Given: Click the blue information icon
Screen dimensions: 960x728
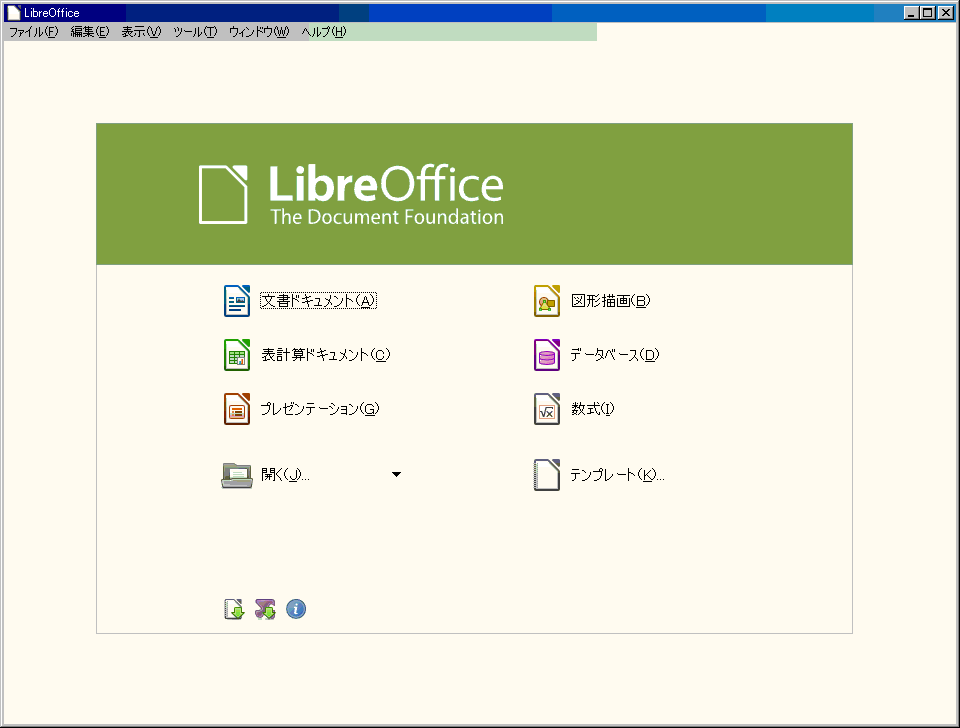Looking at the screenshot, I should pos(296,609).
